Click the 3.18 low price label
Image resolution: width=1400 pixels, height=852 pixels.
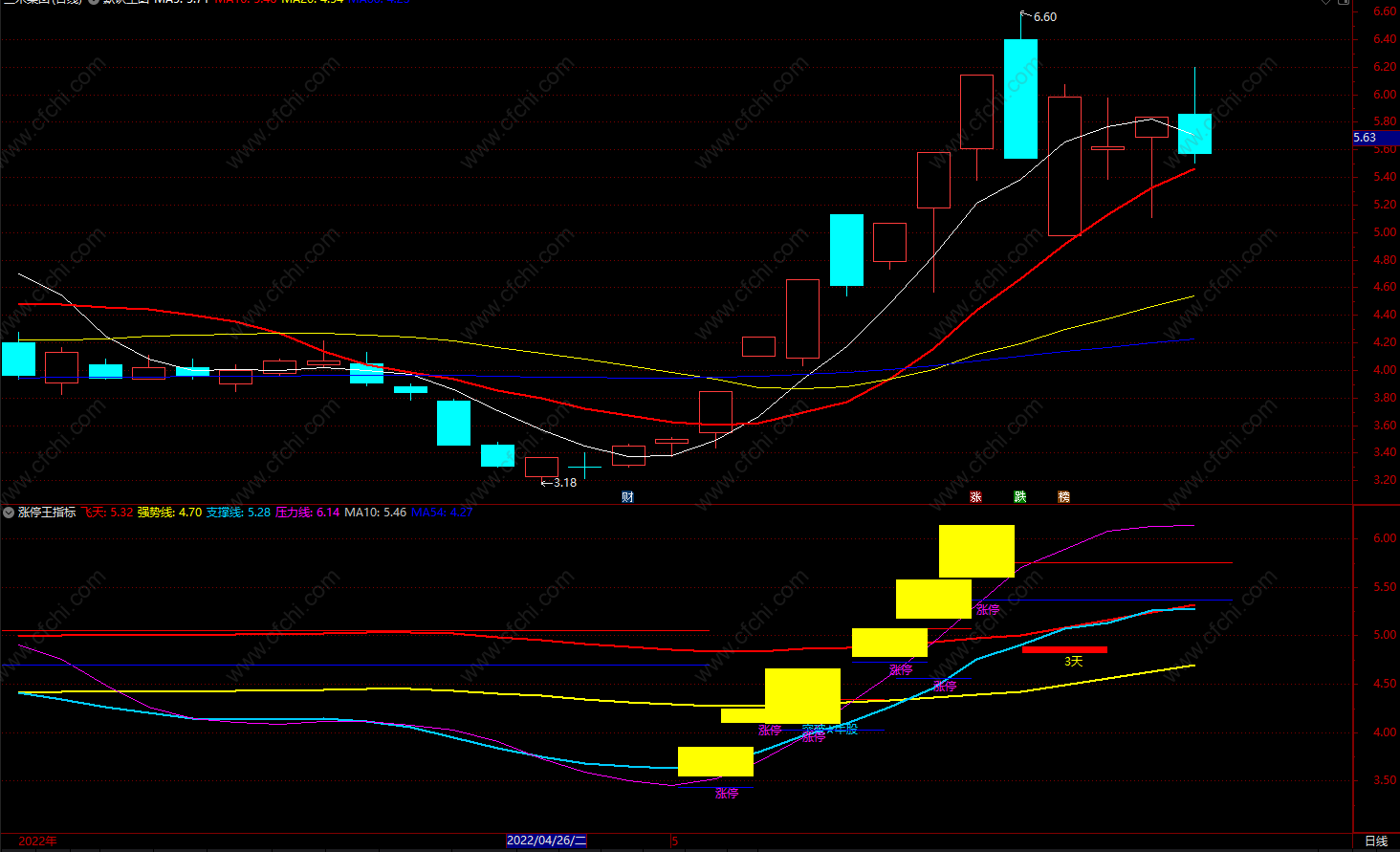click(564, 483)
